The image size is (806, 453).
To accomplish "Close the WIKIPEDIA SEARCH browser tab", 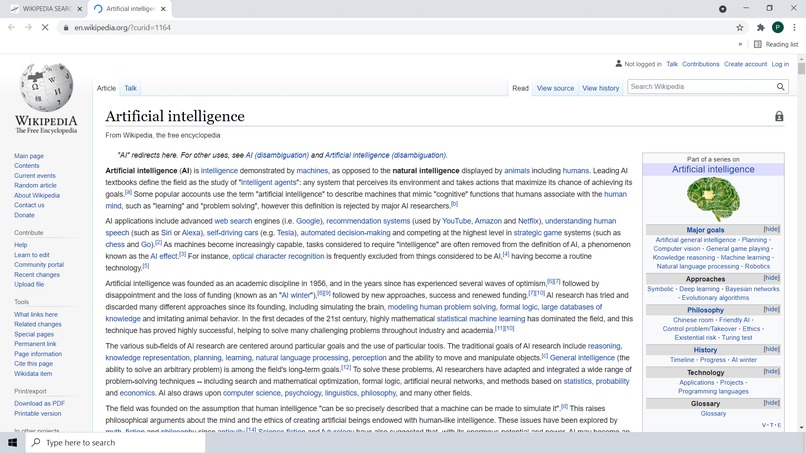I will pos(79,9).
